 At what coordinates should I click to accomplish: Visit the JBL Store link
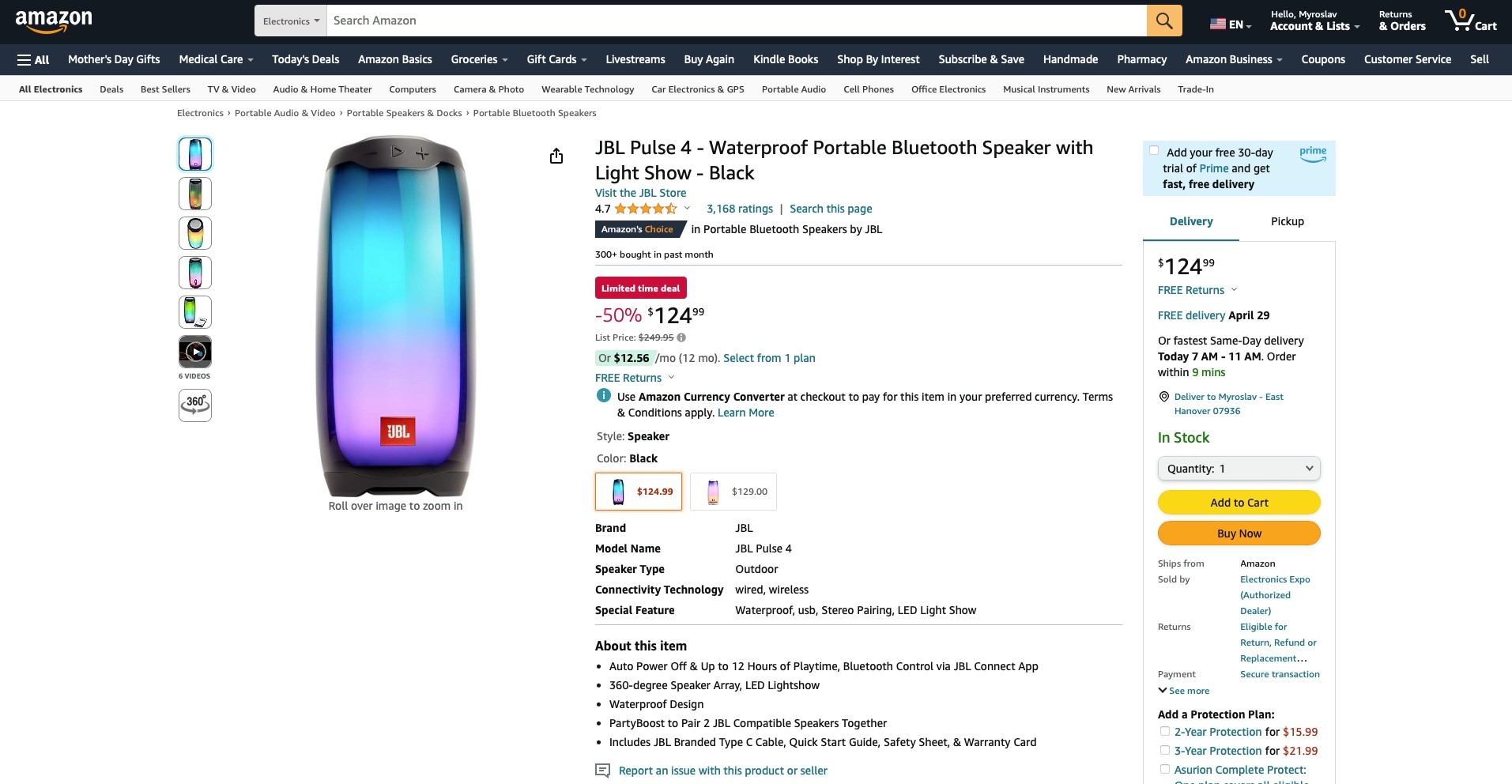point(640,193)
